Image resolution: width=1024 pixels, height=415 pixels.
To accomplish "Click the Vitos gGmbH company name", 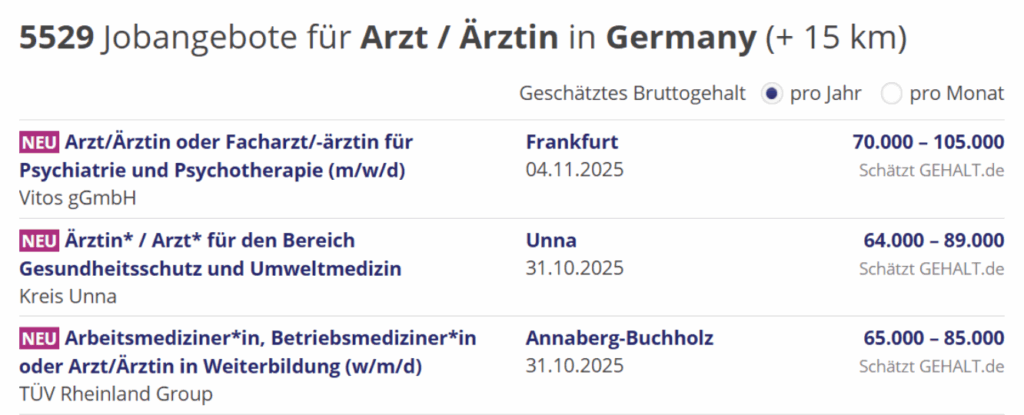I will [77, 197].
